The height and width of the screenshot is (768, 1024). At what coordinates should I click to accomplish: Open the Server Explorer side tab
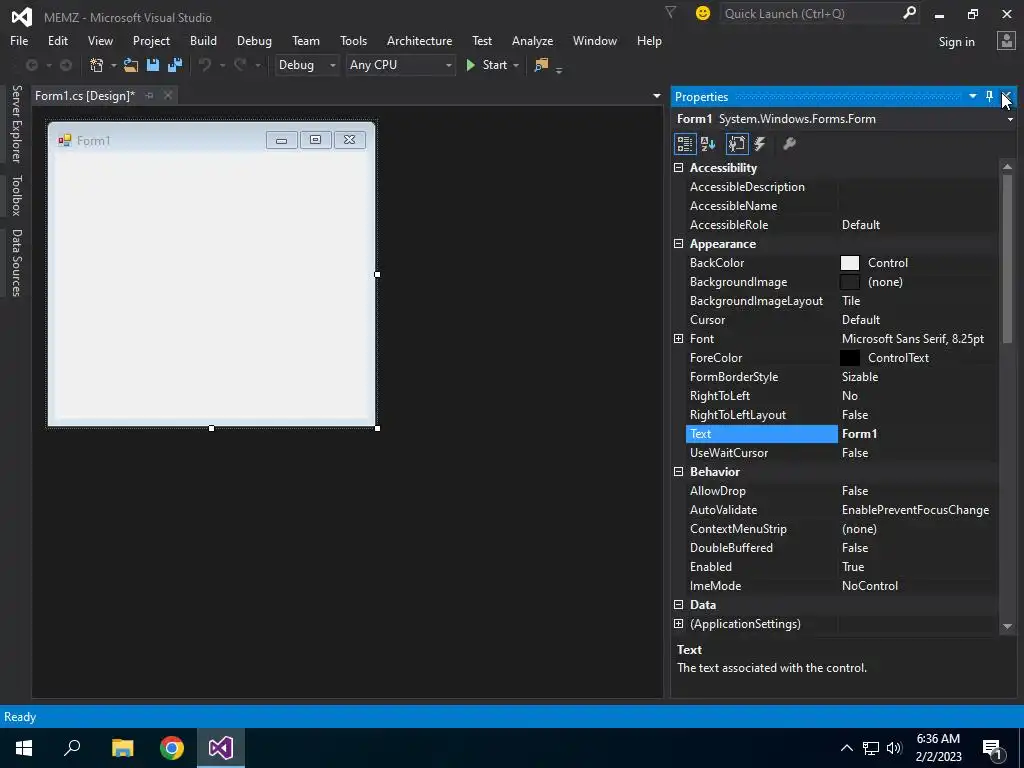pos(16,123)
